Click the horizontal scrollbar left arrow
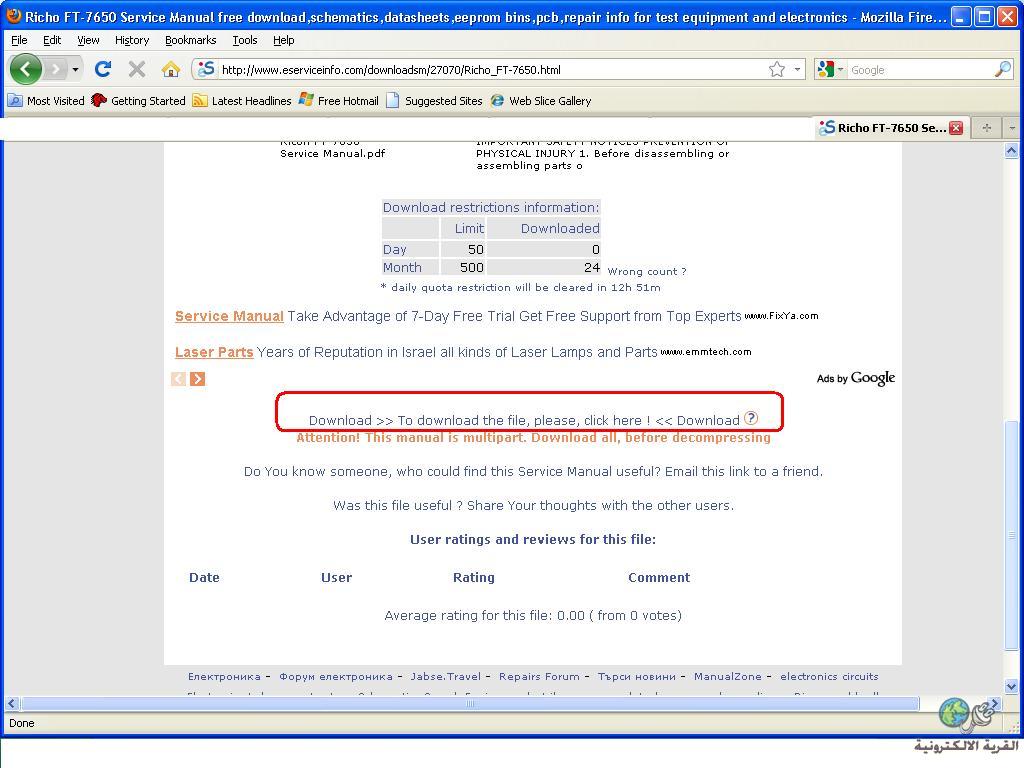Screen dimensions: 1024x768 (x=12, y=703)
